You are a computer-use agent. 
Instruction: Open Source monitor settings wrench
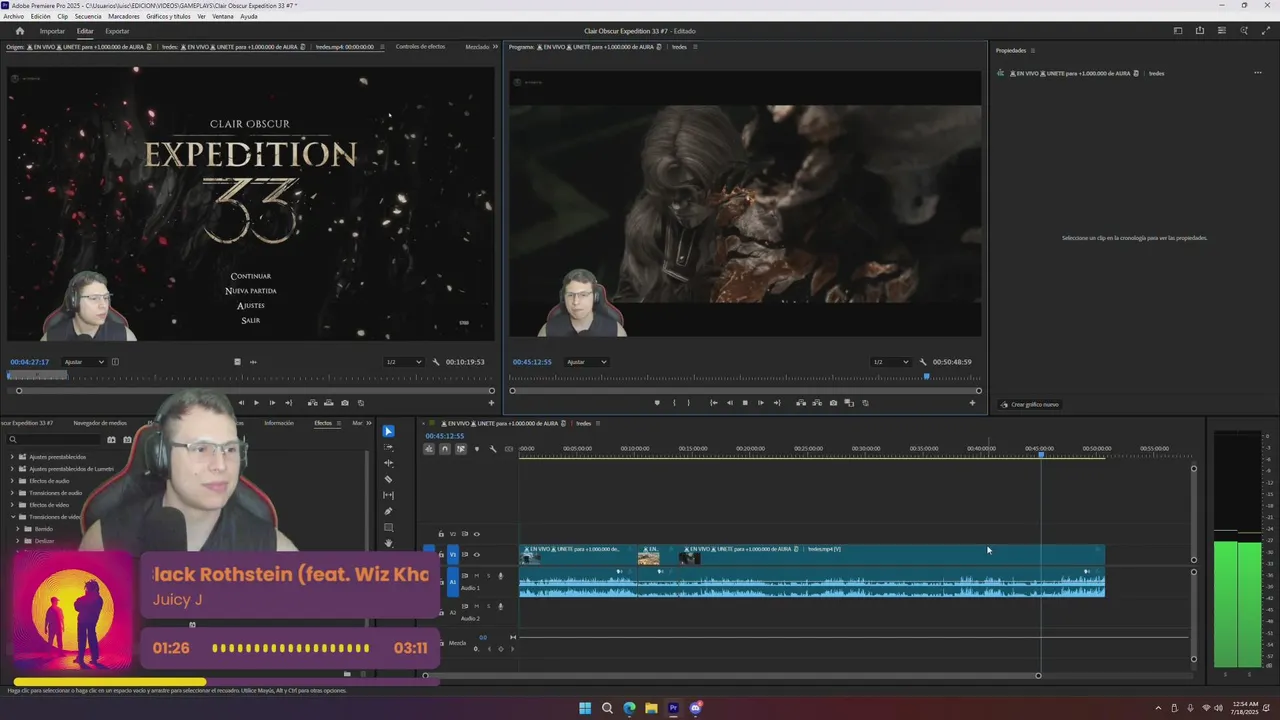pyautogui.click(x=435, y=362)
